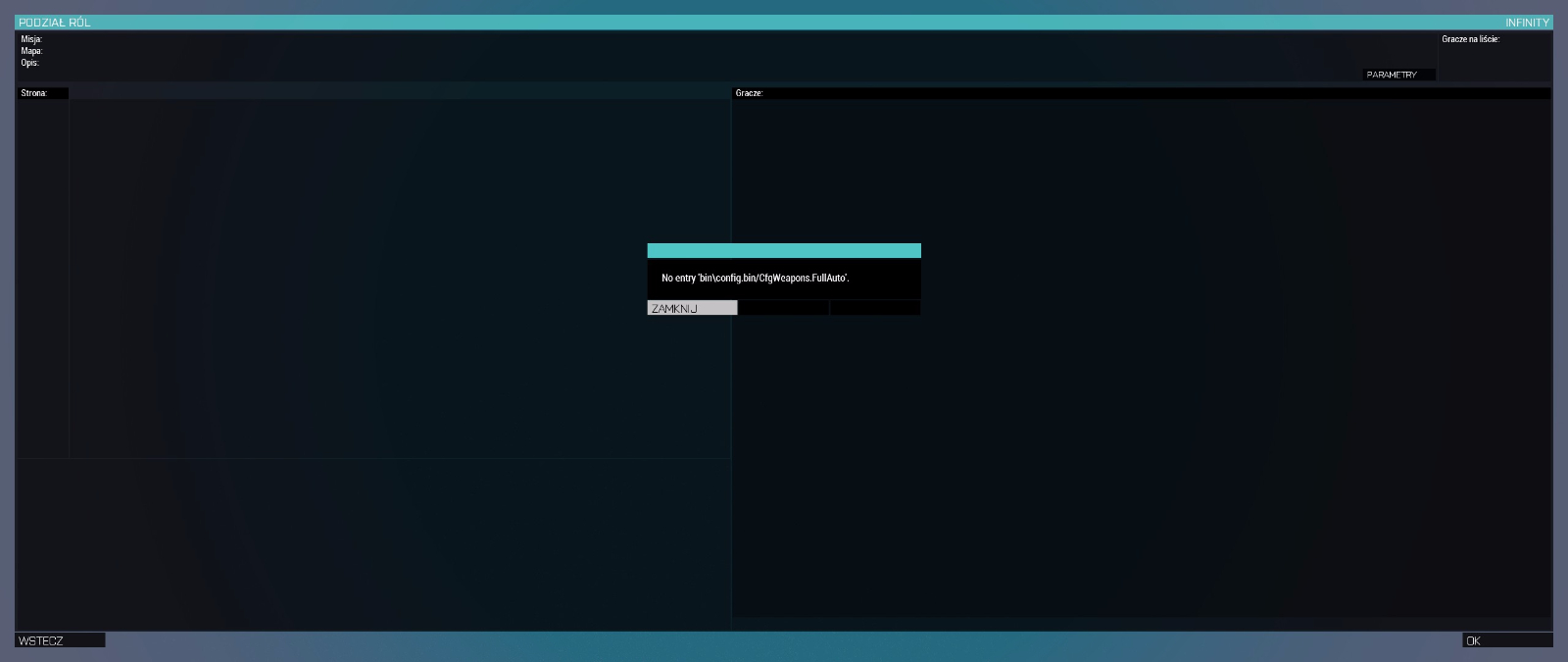The width and height of the screenshot is (1568, 662).
Task: Click the blank rightmost button in the dialog
Action: tap(874, 308)
